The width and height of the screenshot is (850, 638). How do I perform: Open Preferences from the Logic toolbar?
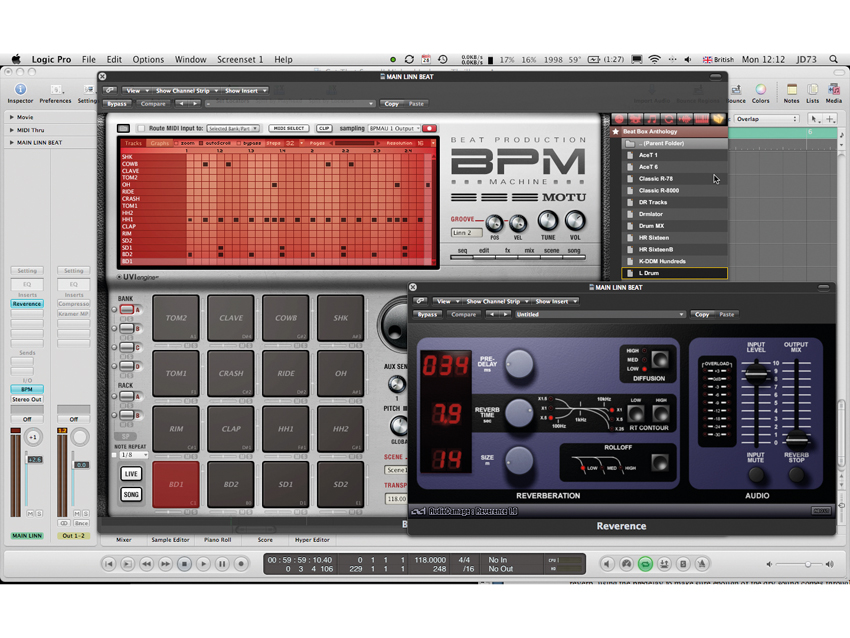(55, 89)
